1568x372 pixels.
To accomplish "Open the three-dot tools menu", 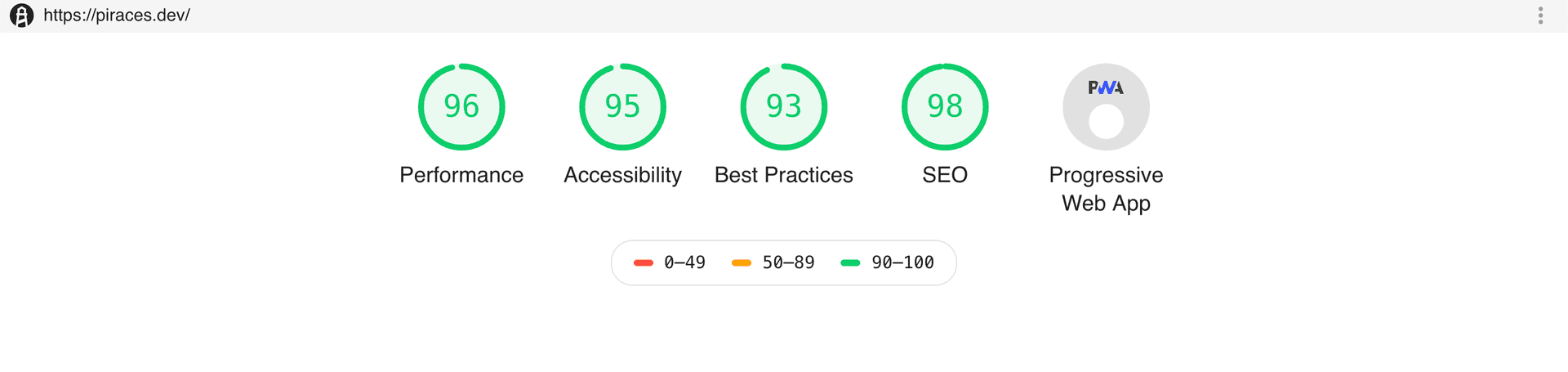I will coord(1540,16).
